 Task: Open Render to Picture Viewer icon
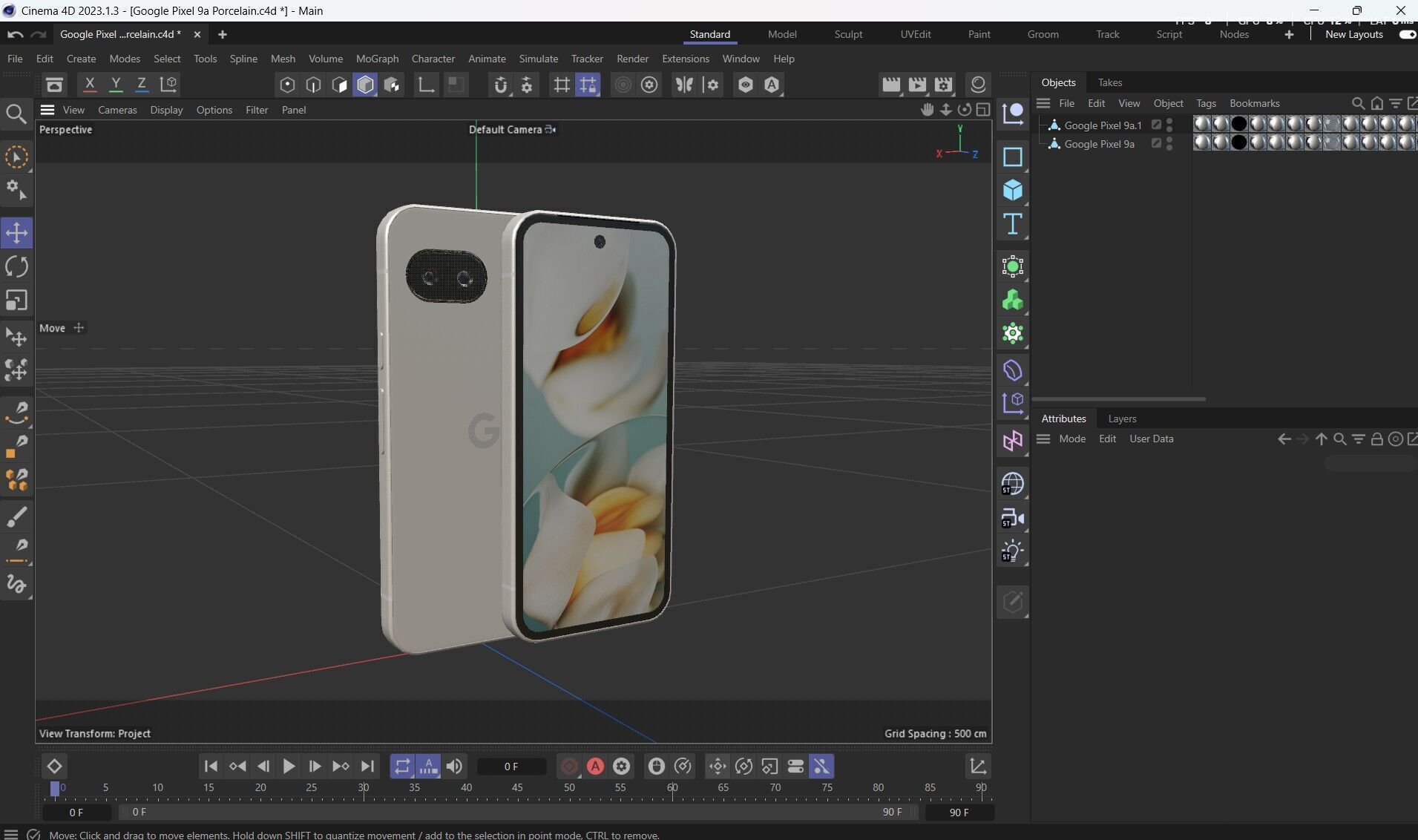[x=917, y=85]
